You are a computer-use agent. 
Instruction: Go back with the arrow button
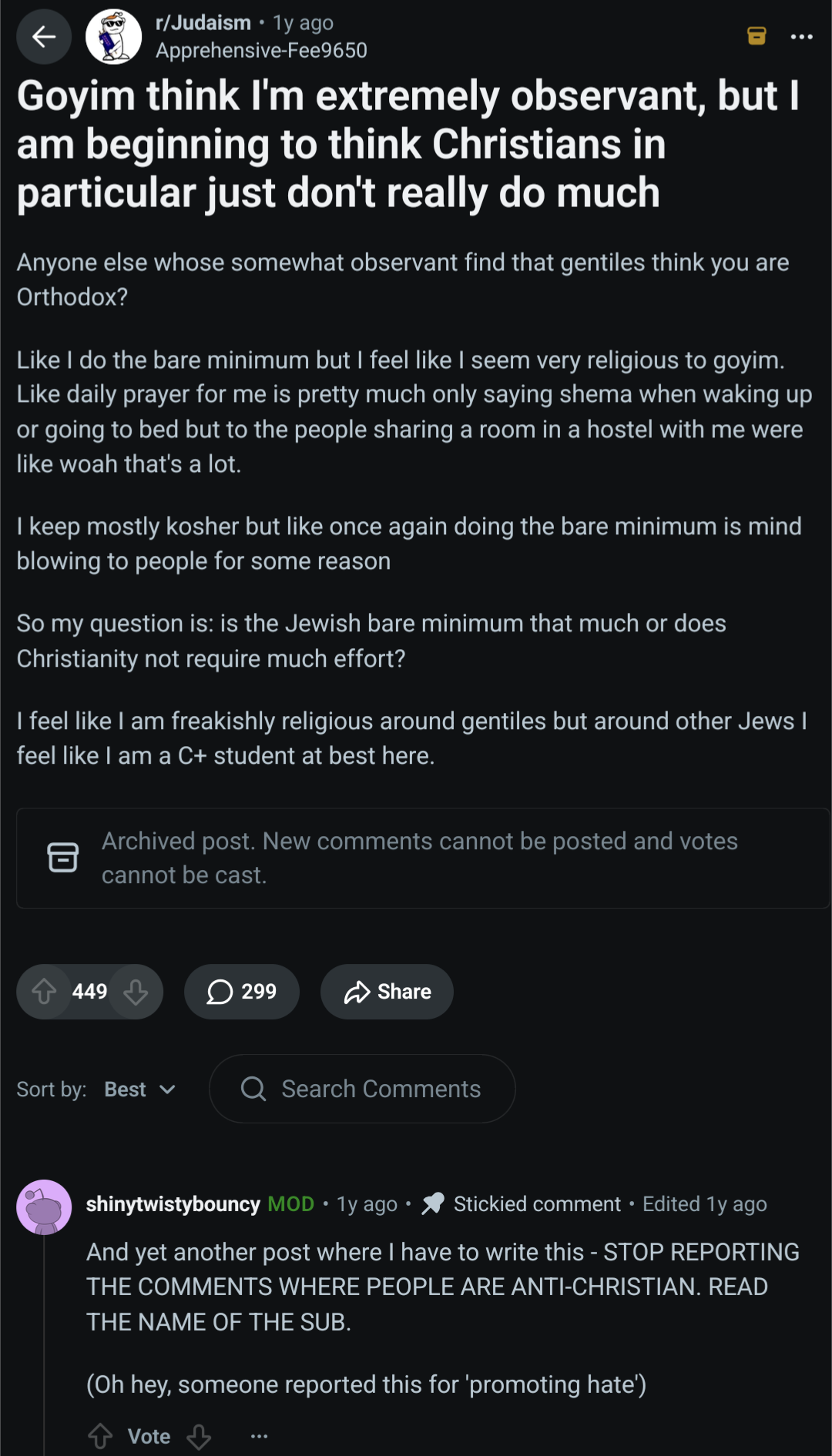(x=44, y=36)
